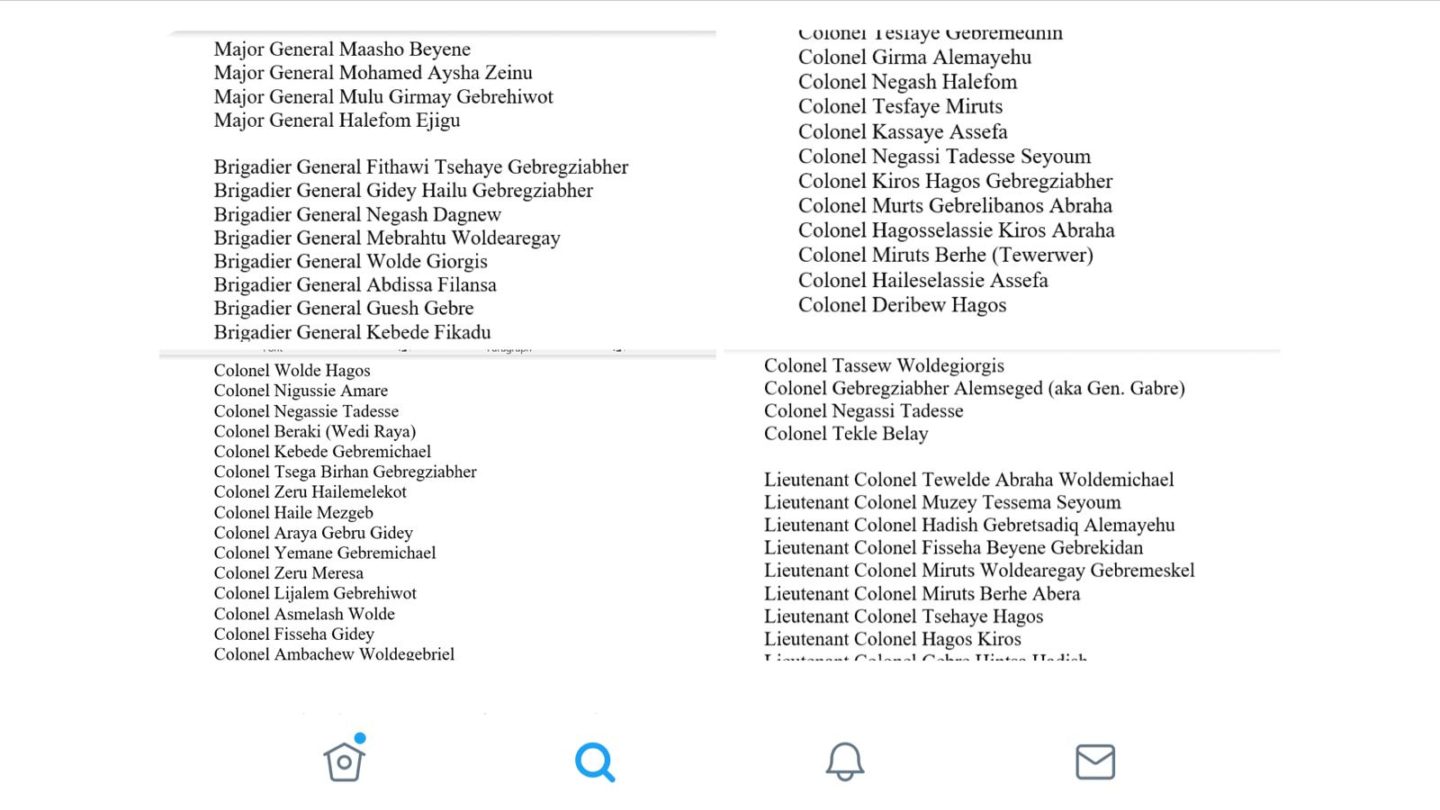
Task: Click 'Colonel Gebregziabher Alemseged (aka Gen. Gabre)'
Action: click(974, 388)
